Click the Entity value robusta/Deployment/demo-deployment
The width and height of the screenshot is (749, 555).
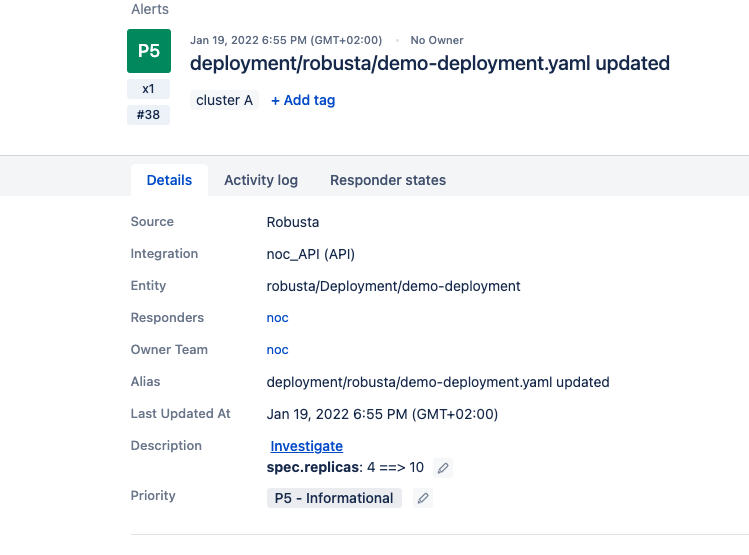pyautogui.click(x=393, y=286)
